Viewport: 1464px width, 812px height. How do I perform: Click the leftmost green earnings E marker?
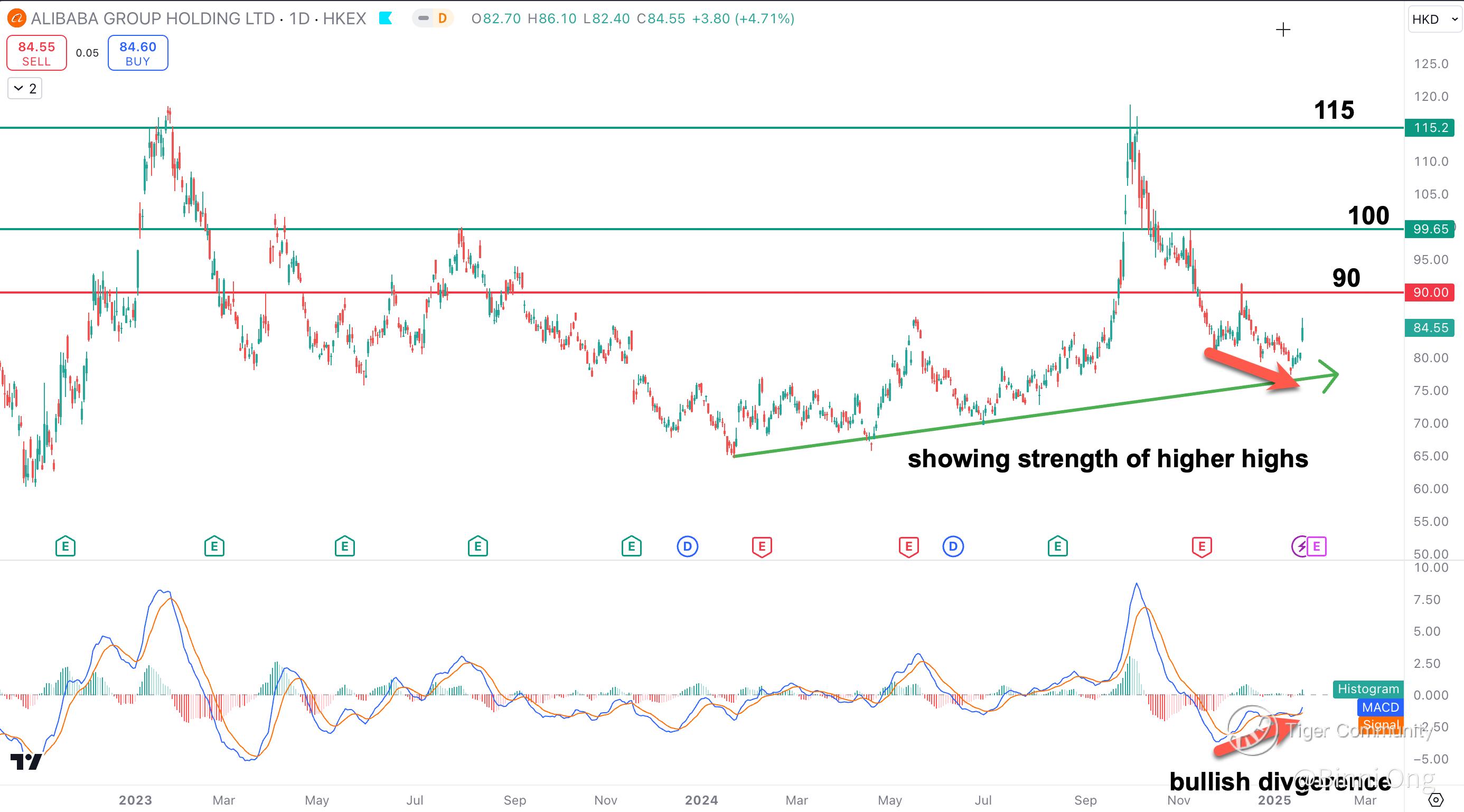(x=65, y=546)
